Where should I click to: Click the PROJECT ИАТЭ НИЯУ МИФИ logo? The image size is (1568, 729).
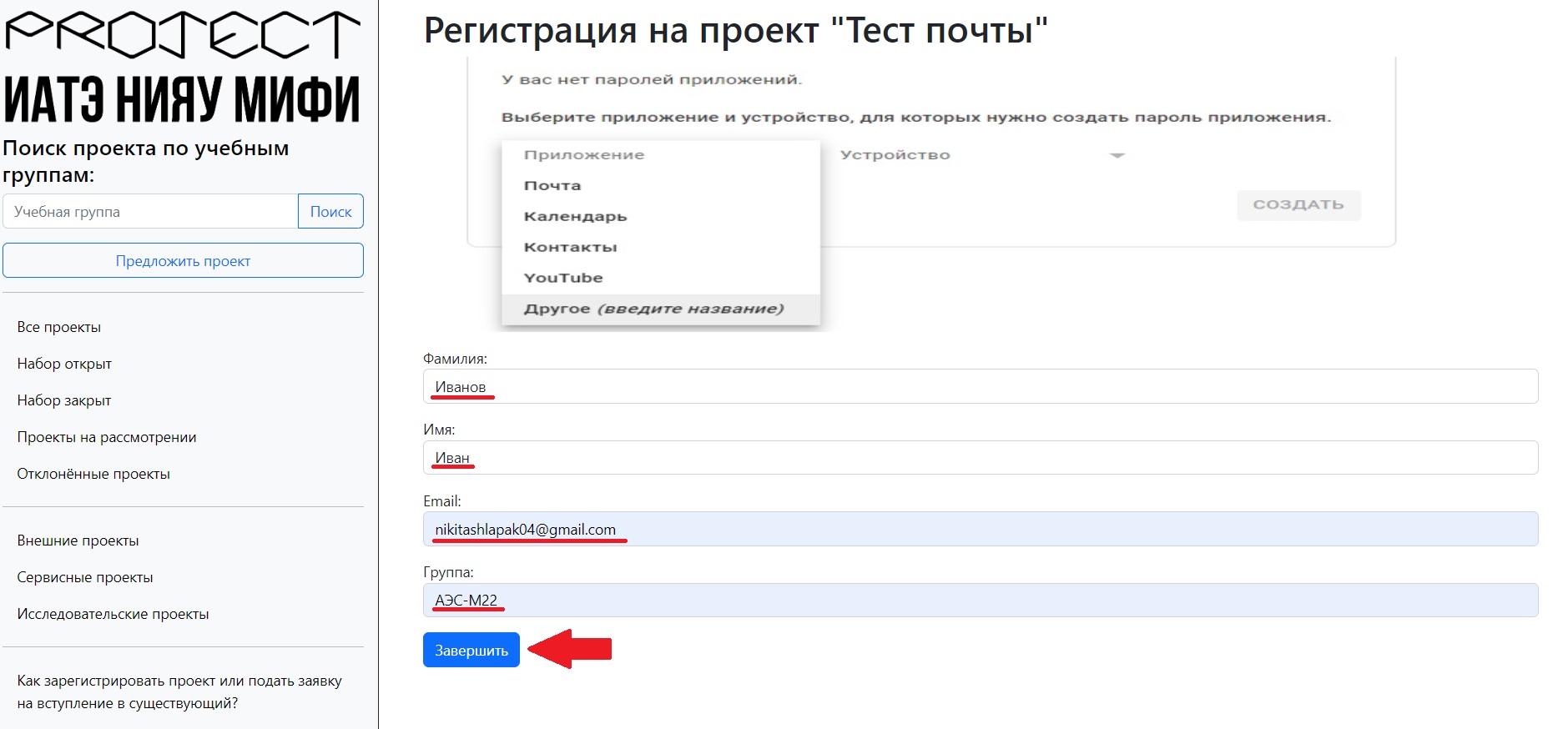tap(183, 68)
